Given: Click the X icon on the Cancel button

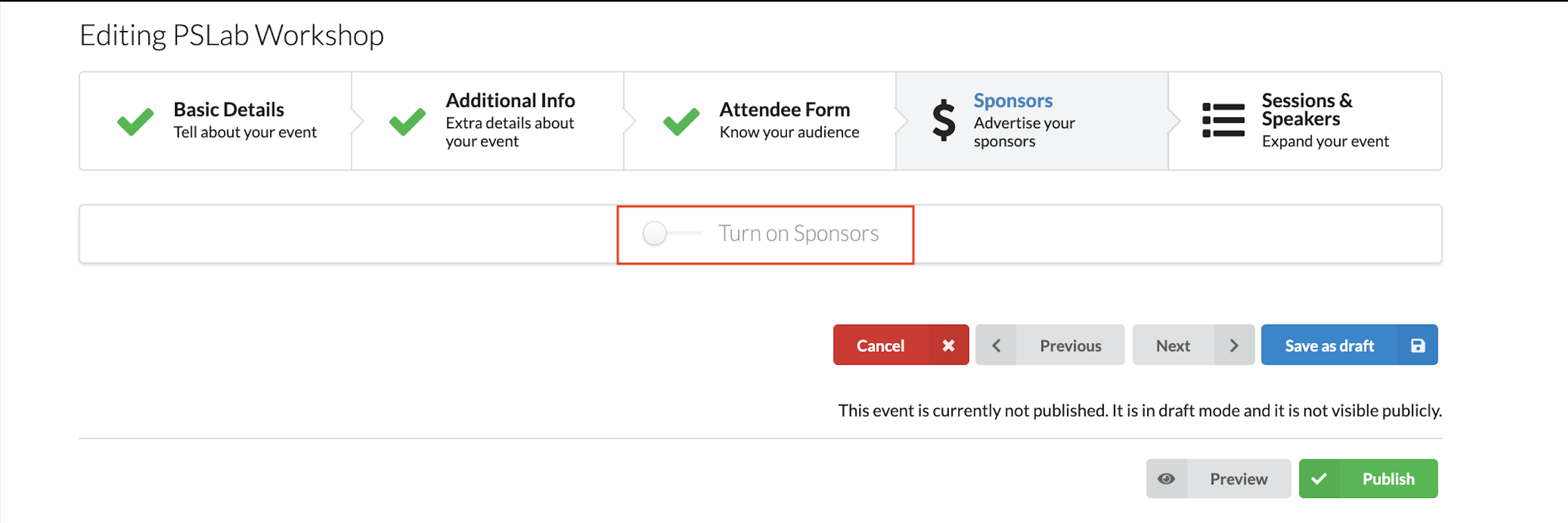Looking at the screenshot, I should click(948, 345).
